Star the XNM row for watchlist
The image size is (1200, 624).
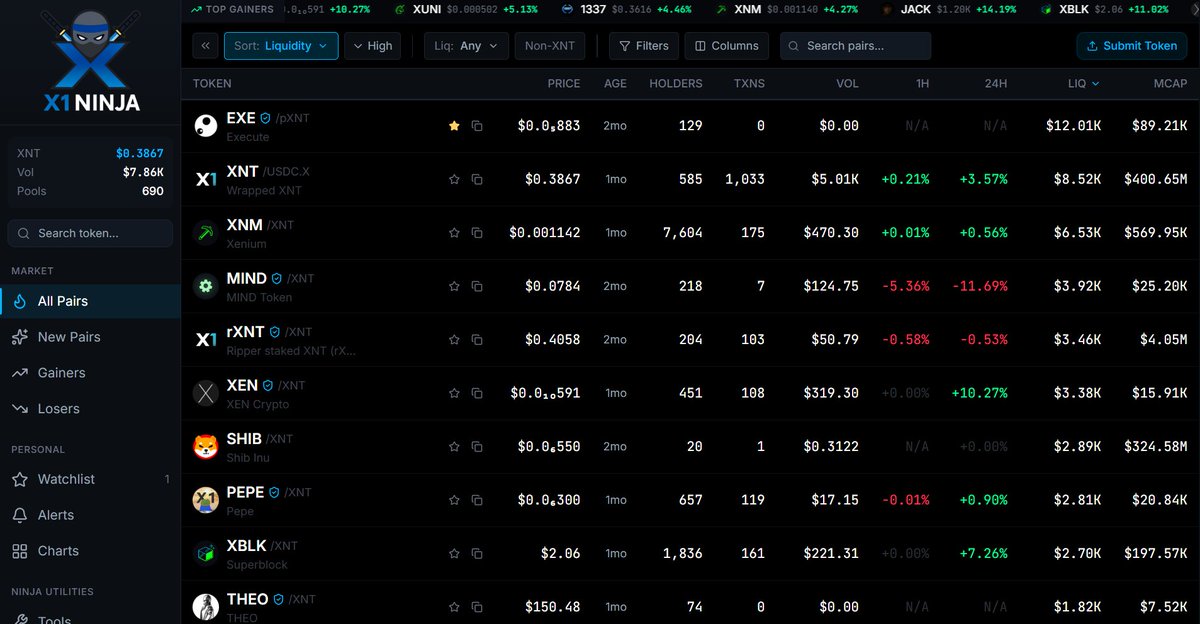(454, 232)
